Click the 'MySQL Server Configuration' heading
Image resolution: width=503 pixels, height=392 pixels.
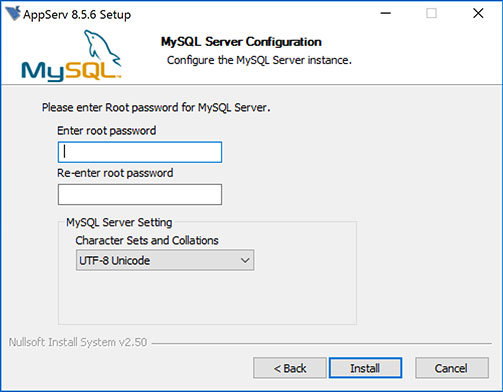241,42
